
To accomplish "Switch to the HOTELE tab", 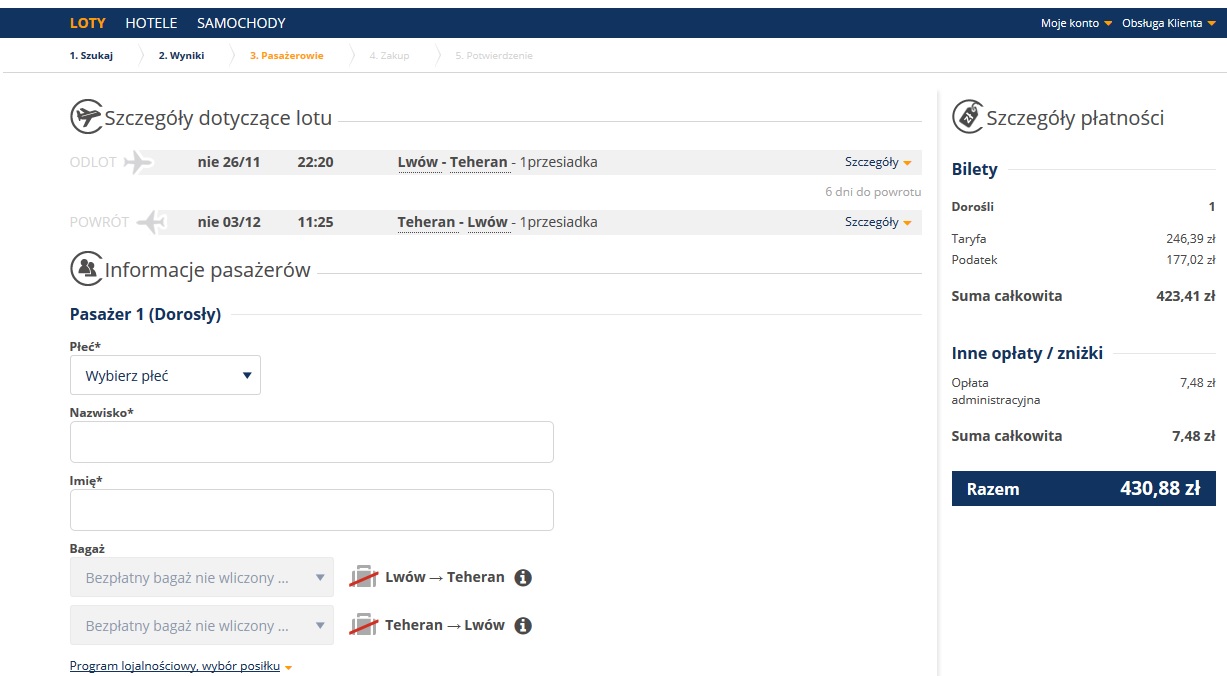I will 151,23.
